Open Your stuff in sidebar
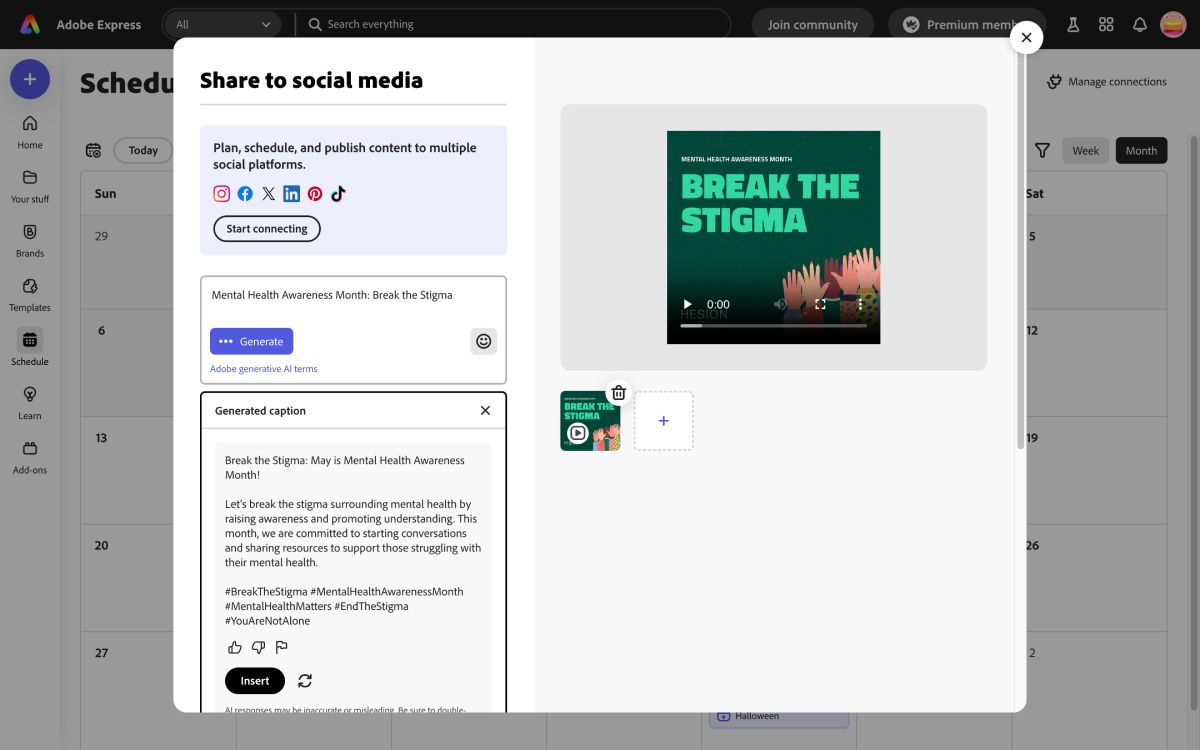 click(30, 186)
